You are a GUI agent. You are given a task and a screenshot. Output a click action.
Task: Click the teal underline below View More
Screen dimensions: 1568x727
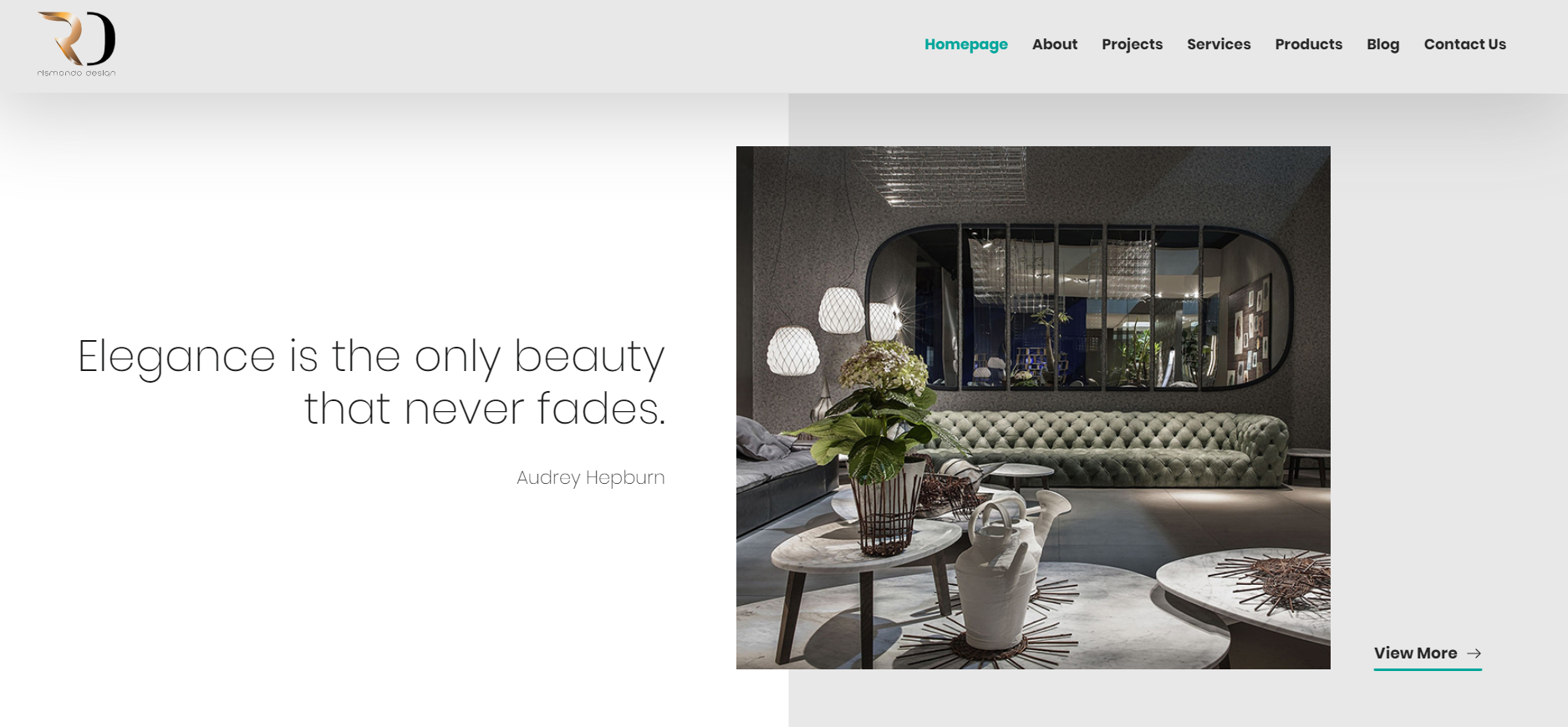tap(1428, 669)
